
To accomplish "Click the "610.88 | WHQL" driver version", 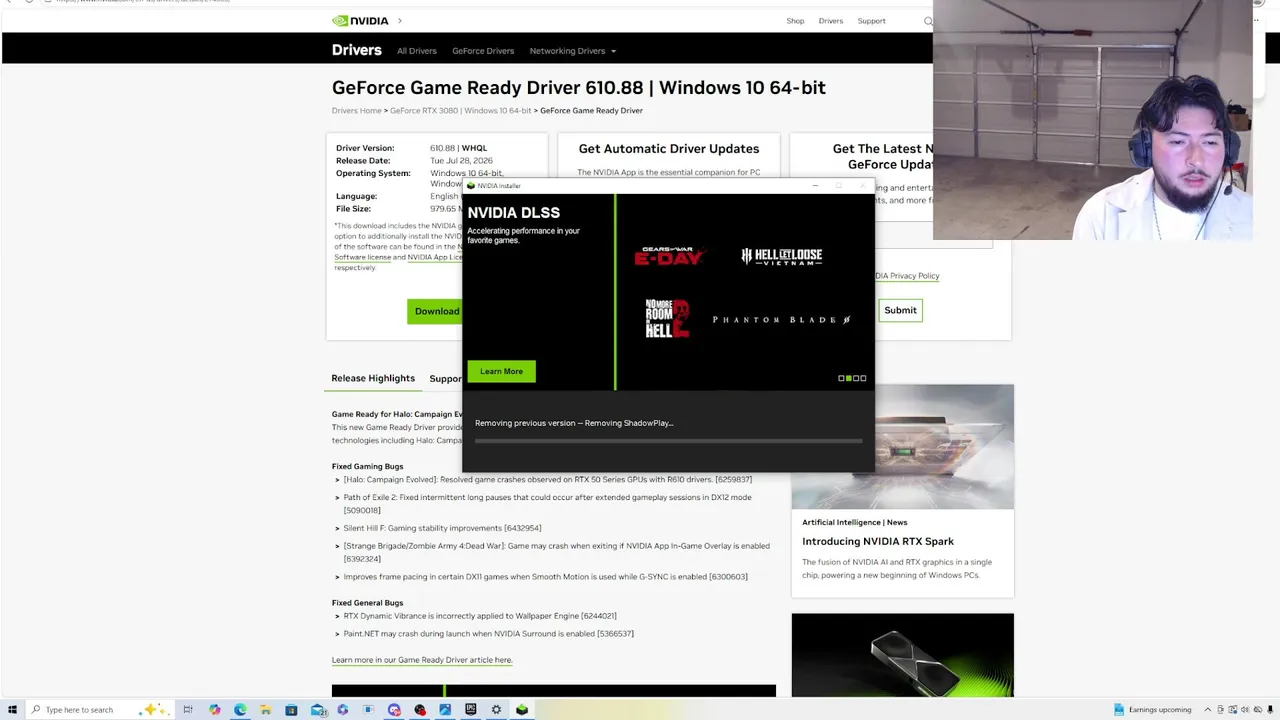I will tap(458, 148).
